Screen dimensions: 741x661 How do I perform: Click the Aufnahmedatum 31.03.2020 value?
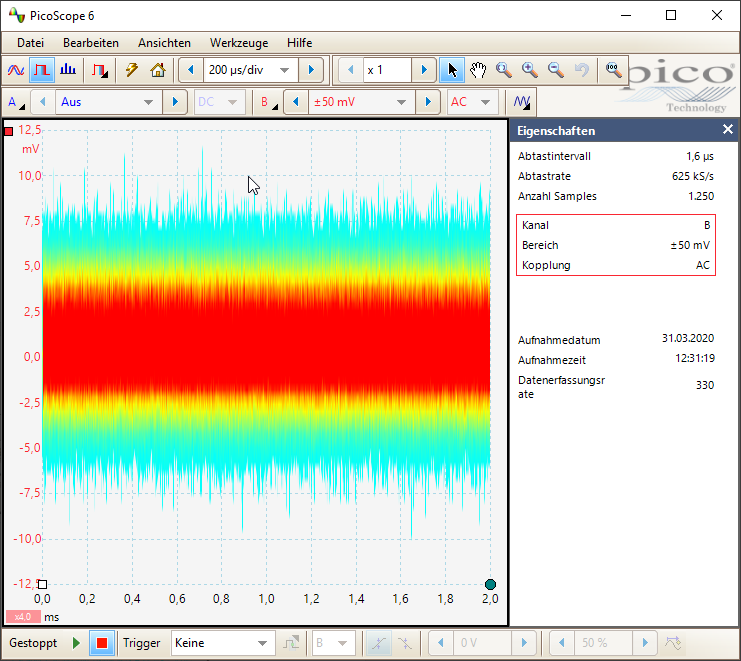(688, 338)
